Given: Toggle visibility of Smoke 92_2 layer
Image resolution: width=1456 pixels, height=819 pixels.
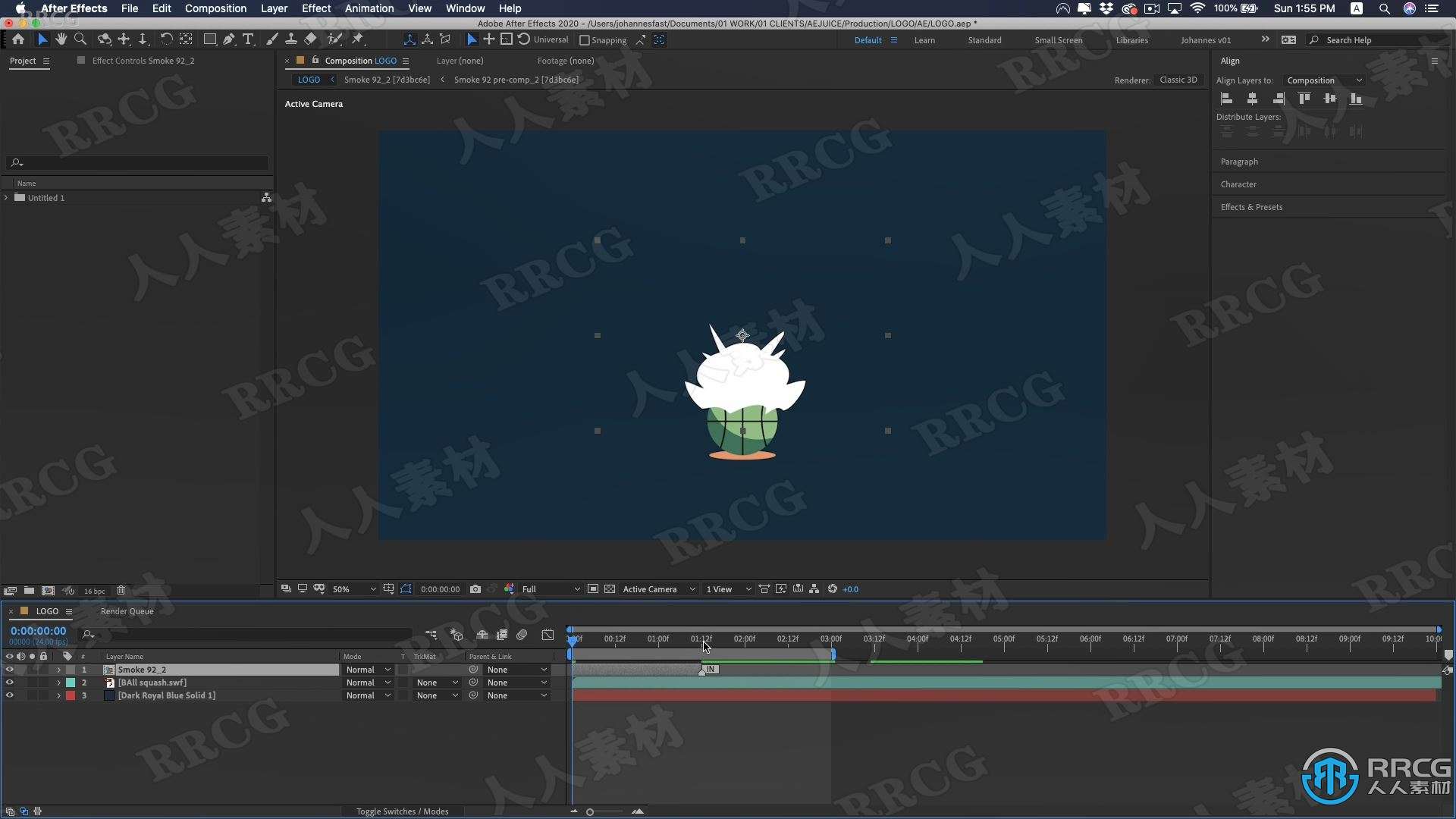Looking at the screenshot, I should [x=9, y=669].
